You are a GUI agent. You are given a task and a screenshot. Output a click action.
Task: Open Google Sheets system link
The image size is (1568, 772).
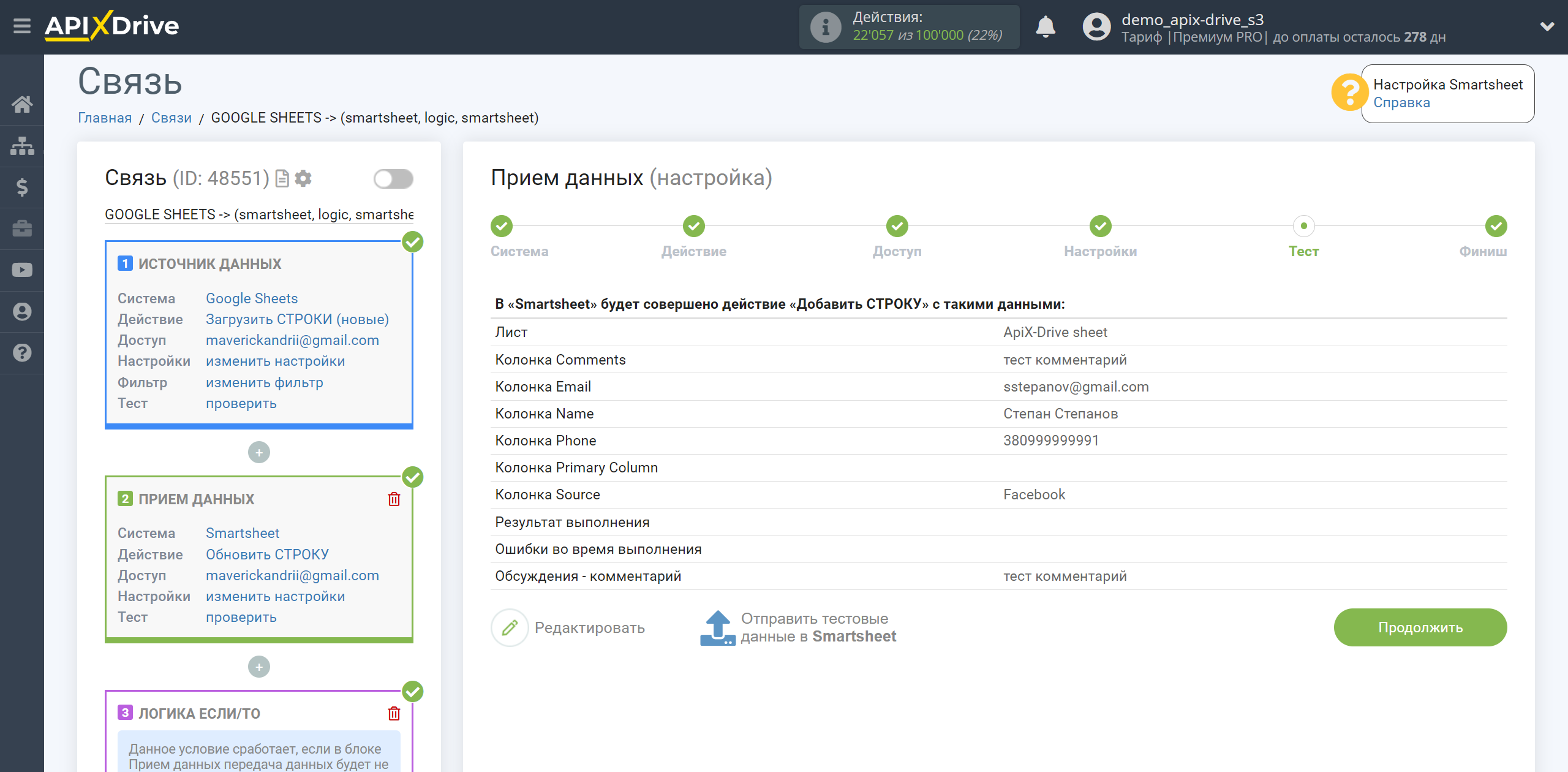click(x=252, y=298)
